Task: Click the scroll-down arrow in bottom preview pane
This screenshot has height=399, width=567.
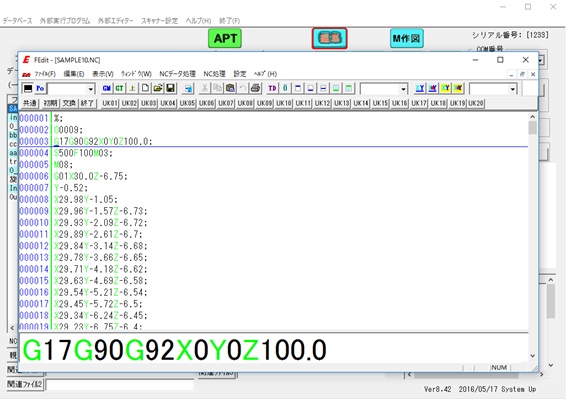Action: click(x=532, y=356)
